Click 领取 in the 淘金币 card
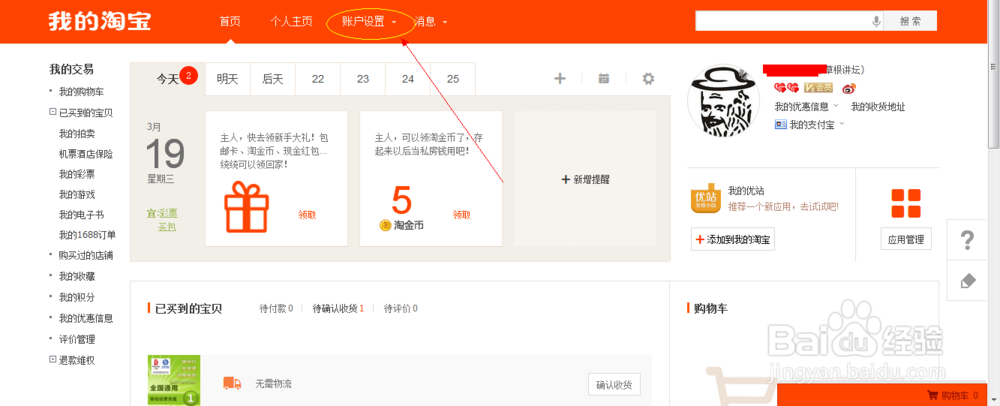1000x406 pixels. (x=462, y=215)
